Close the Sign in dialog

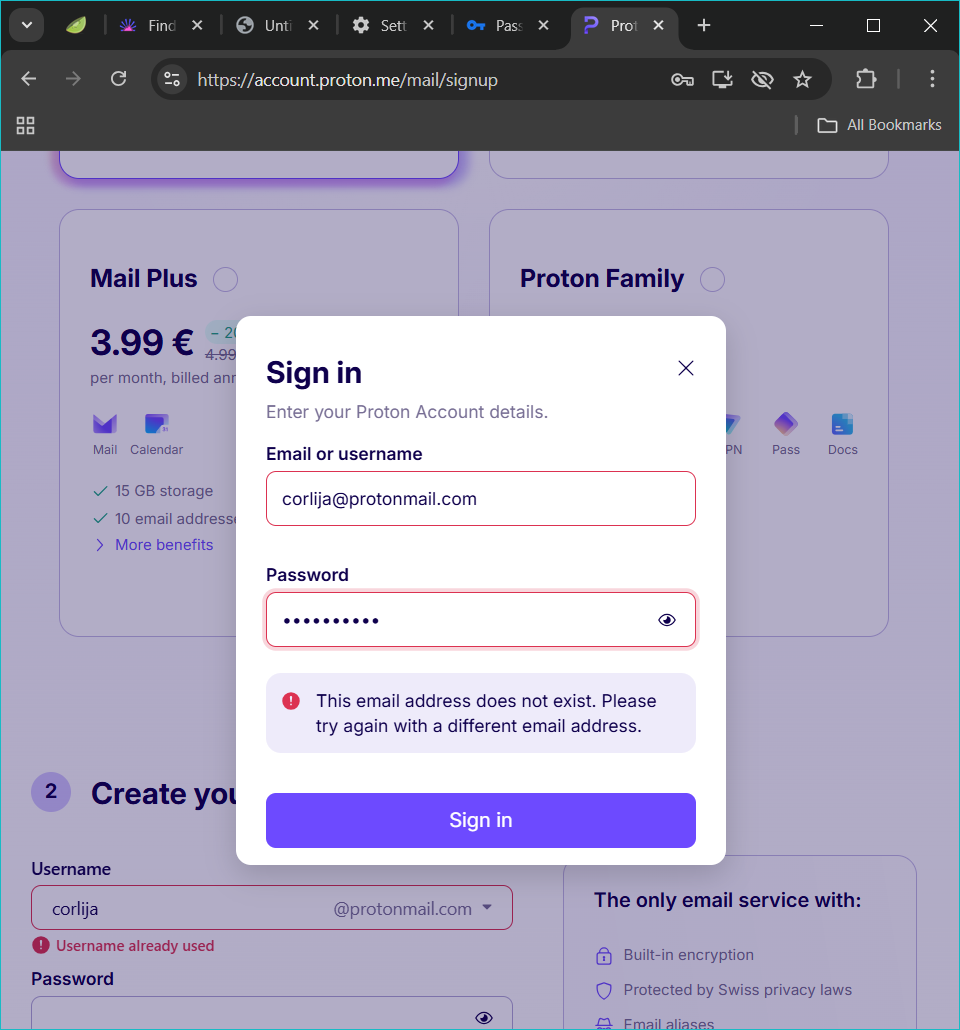point(686,368)
